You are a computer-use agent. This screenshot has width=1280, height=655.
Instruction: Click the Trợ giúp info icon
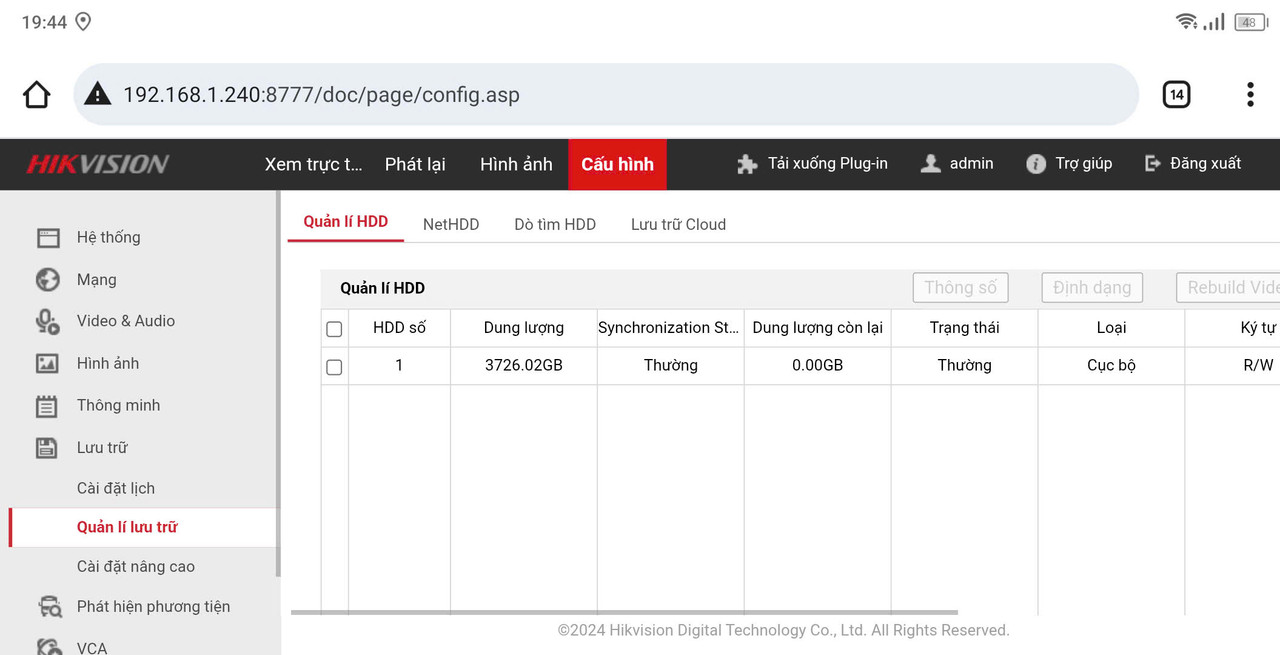[x=1036, y=164]
